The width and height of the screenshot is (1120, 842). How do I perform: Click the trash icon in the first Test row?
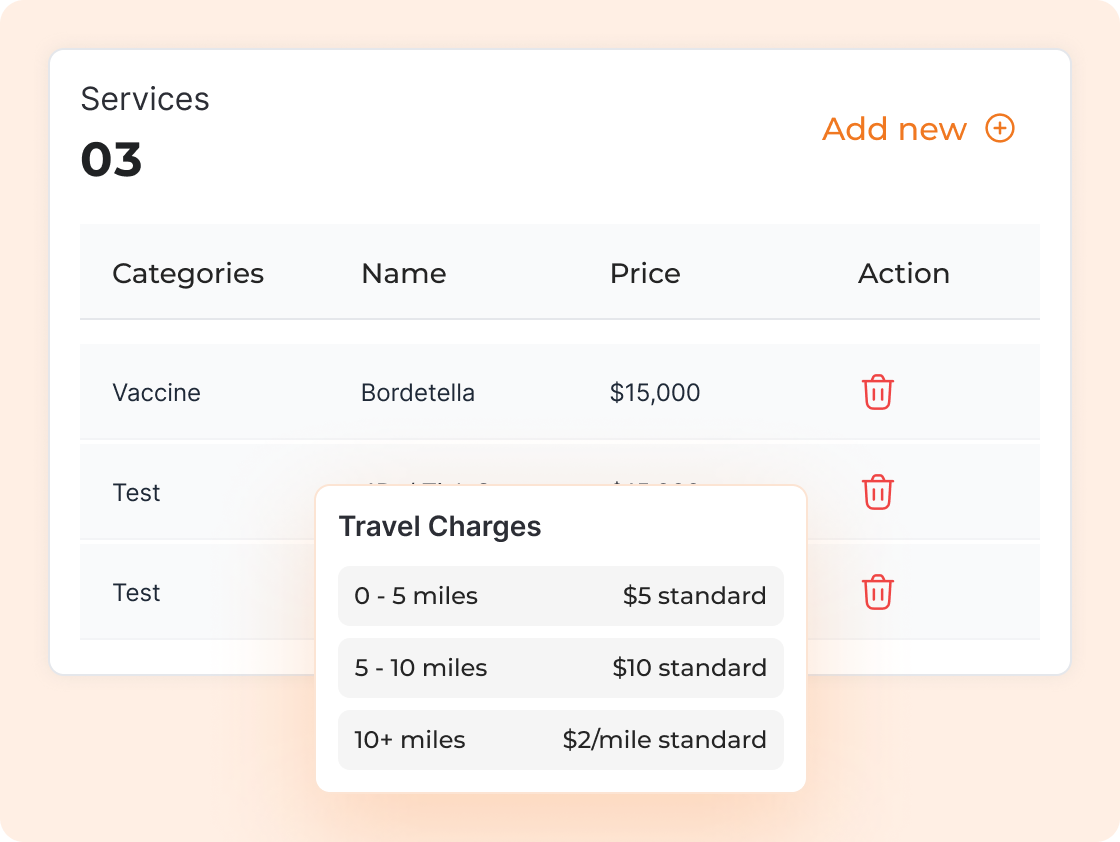coord(877,492)
